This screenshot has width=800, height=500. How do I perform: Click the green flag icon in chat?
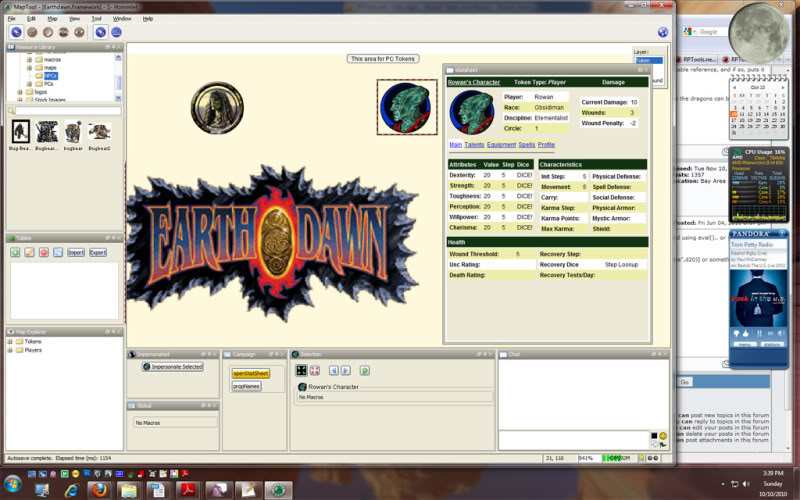click(663, 444)
